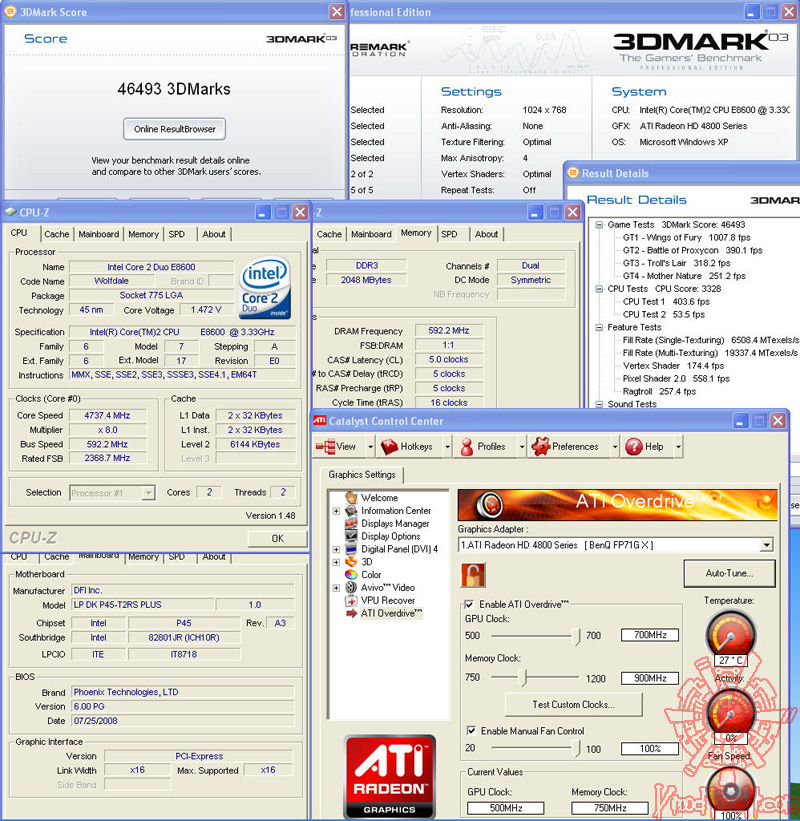Select Sound Tests in Result Details
This screenshot has height=821, width=800.
631,404
